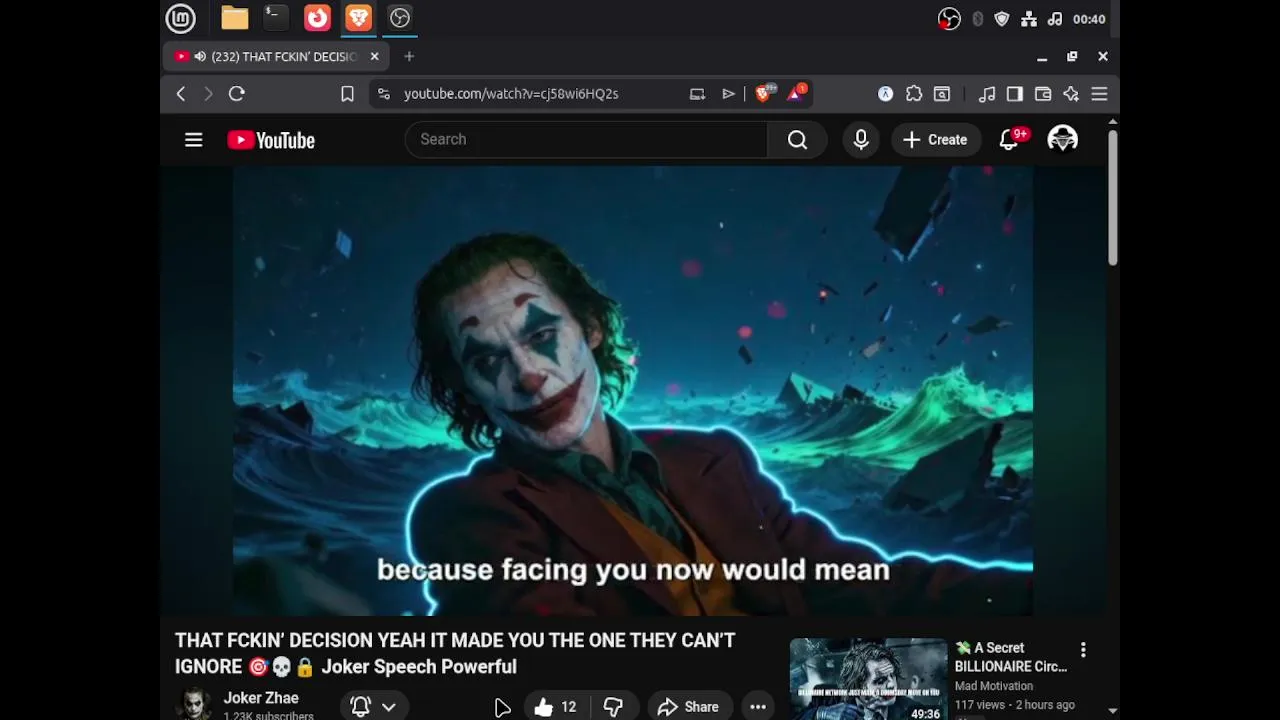
Task: Click the Create button
Action: click(935, 140)
